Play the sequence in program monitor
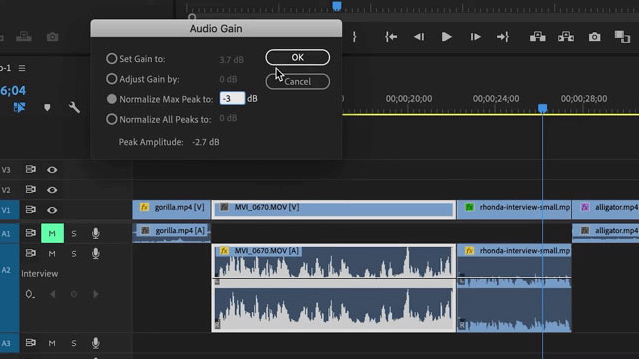The image size is (639, 361). coord(447,37)
